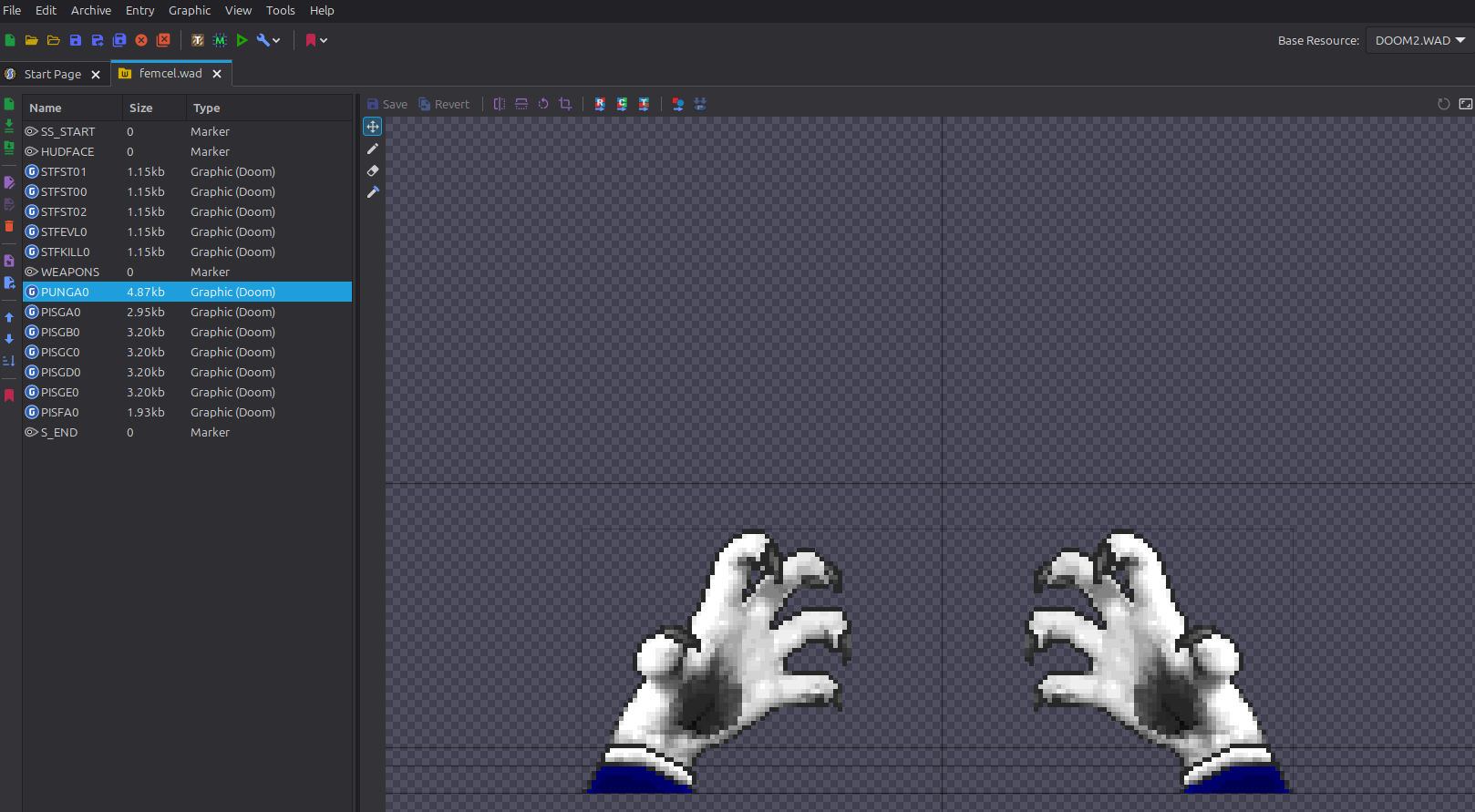Open the red bookmarks dropdown in the top toolbar

316,40
